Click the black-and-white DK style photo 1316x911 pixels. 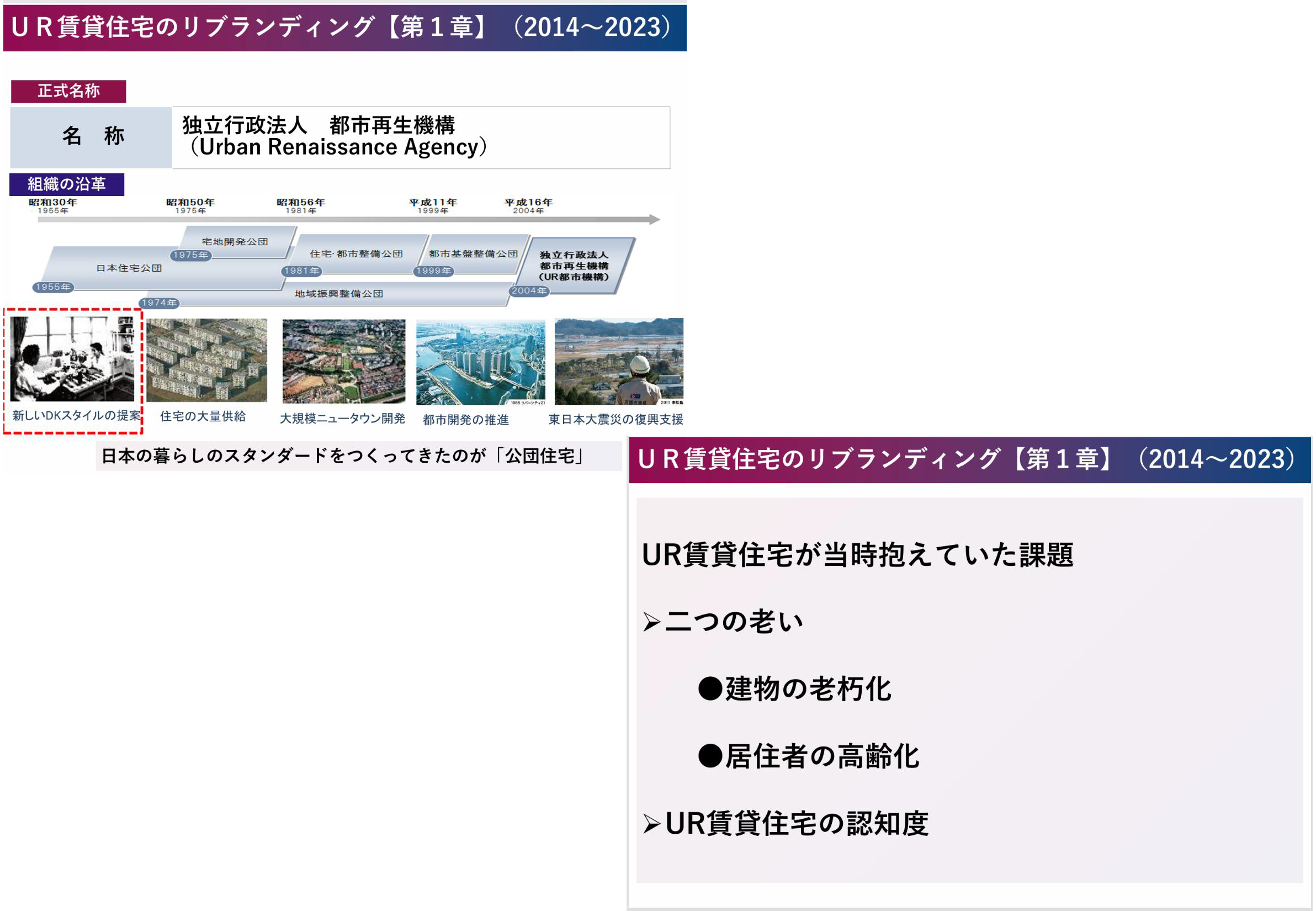click(72, 359)
